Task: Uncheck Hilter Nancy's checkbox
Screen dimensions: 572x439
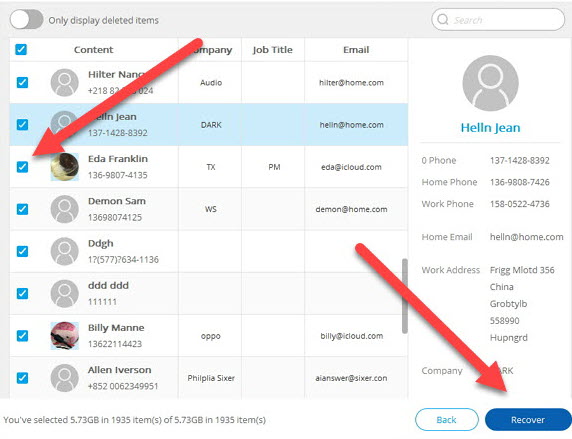Action: pyautogui.click(x=22, y=82)
